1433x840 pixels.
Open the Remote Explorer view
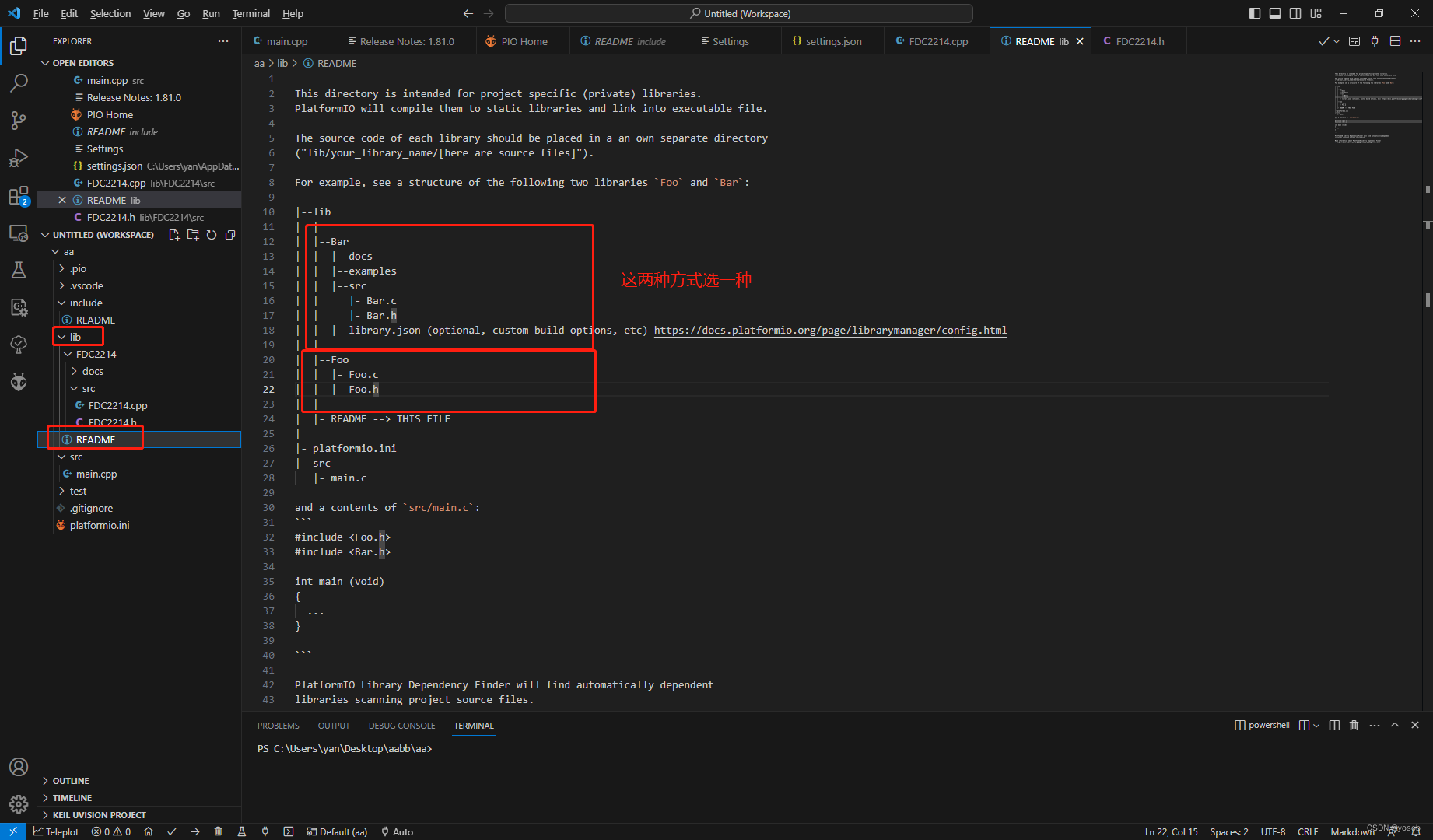pos(19,233)
